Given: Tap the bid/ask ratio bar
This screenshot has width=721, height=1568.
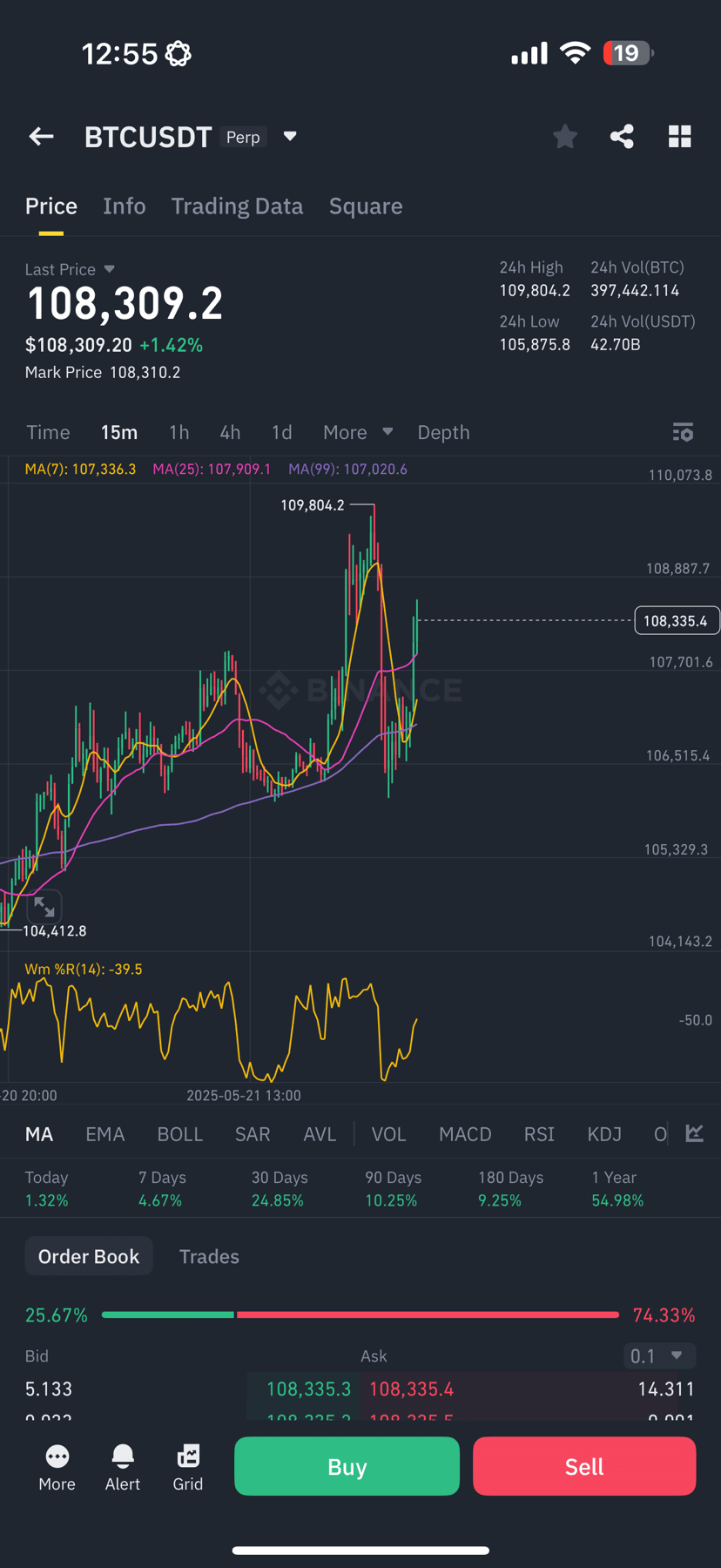Looking at the screenshot, I should point(360,1315).
